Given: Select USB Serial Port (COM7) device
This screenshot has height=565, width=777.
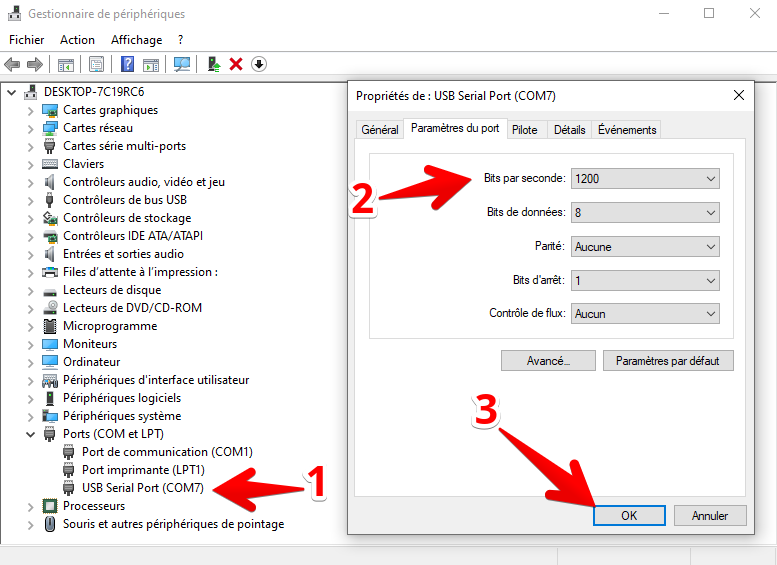Looking at the screenshot, I should click(x=143, y=488).
